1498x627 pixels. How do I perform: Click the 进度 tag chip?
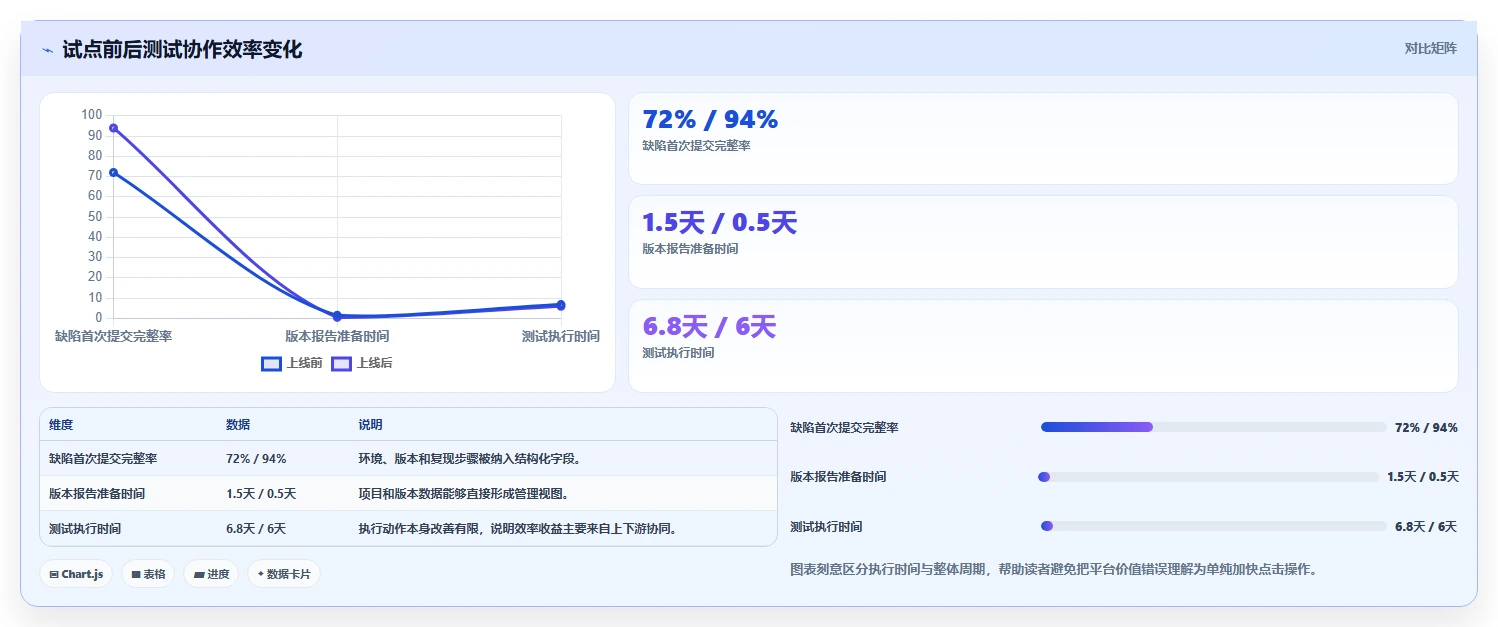tap(211, 574)
